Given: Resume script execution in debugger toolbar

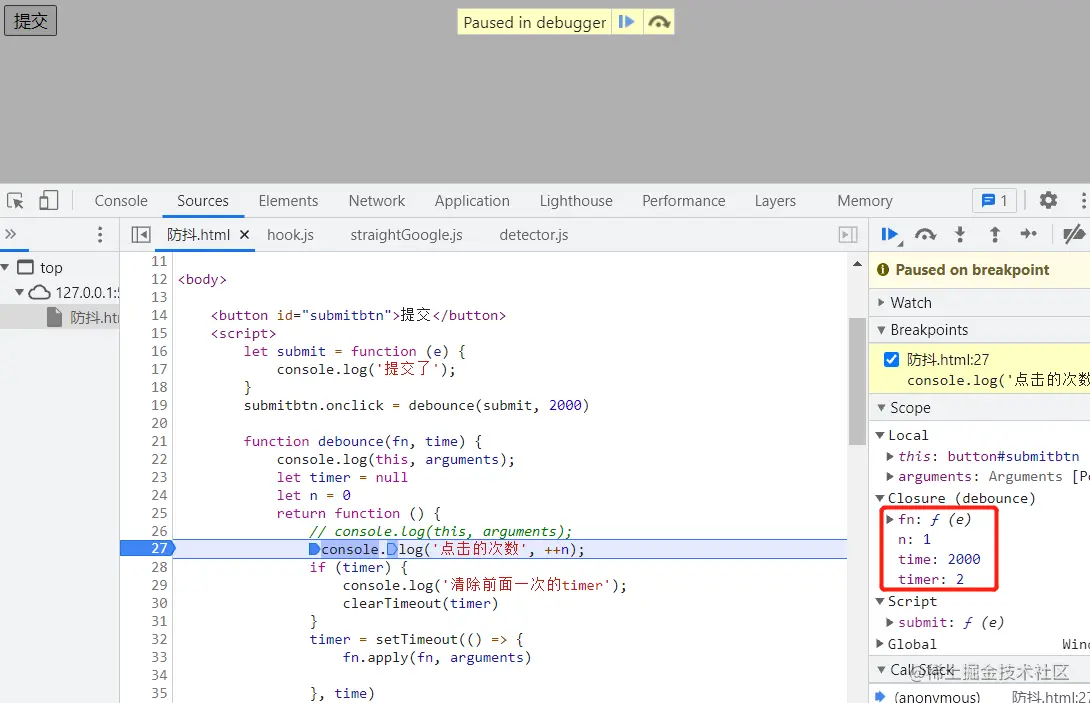Looking at the screenshot, I should [889, 235].
